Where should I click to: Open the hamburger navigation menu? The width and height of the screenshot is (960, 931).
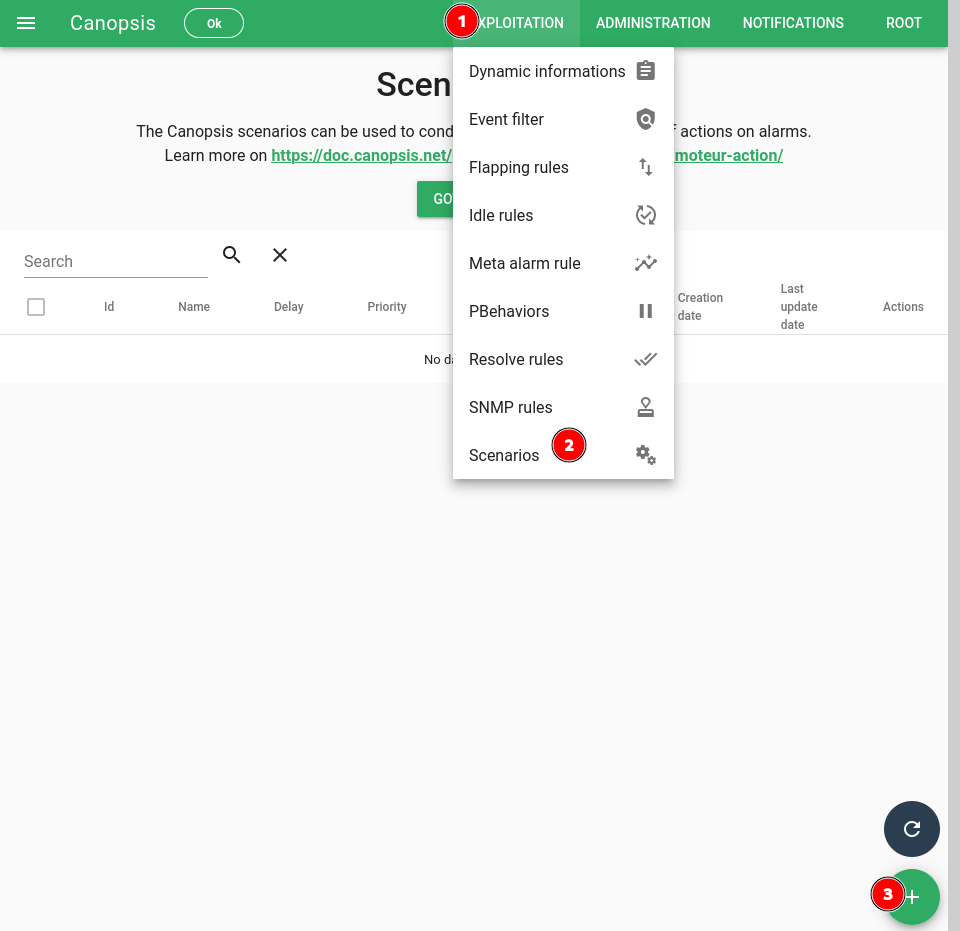pos(26,23)
